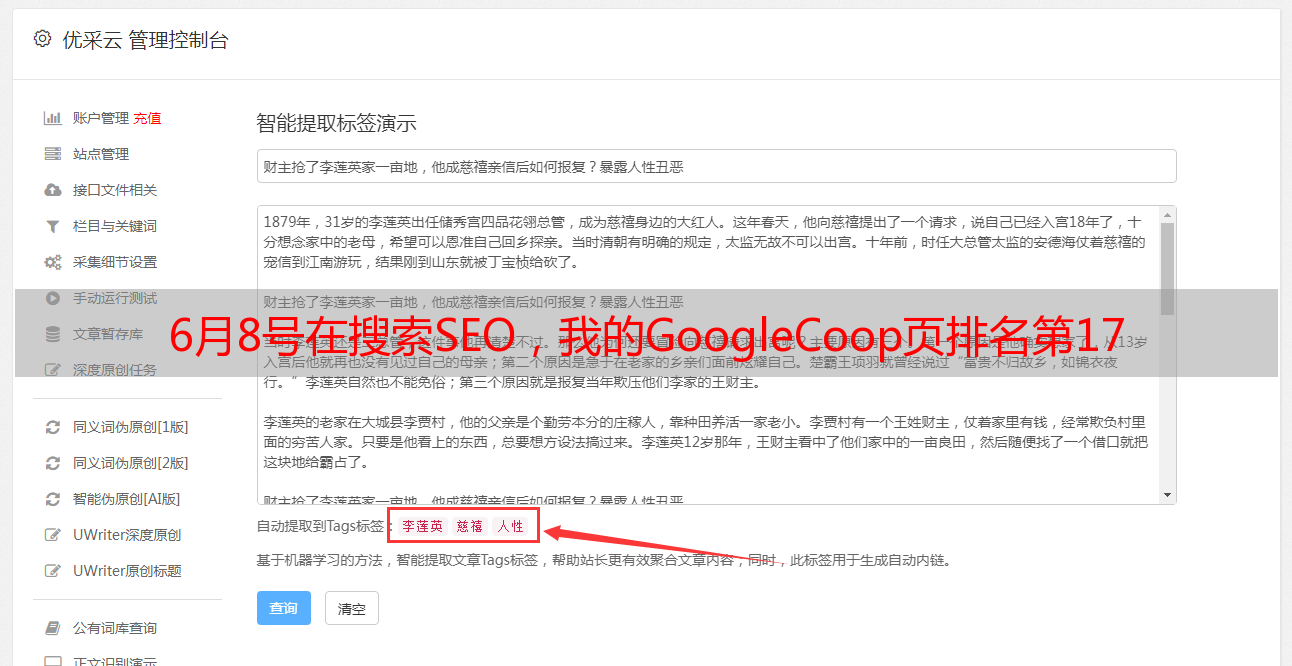Click the 智能提取标签演示 heading
This screenshot has width=1292, height=666.
pos(336,124)
